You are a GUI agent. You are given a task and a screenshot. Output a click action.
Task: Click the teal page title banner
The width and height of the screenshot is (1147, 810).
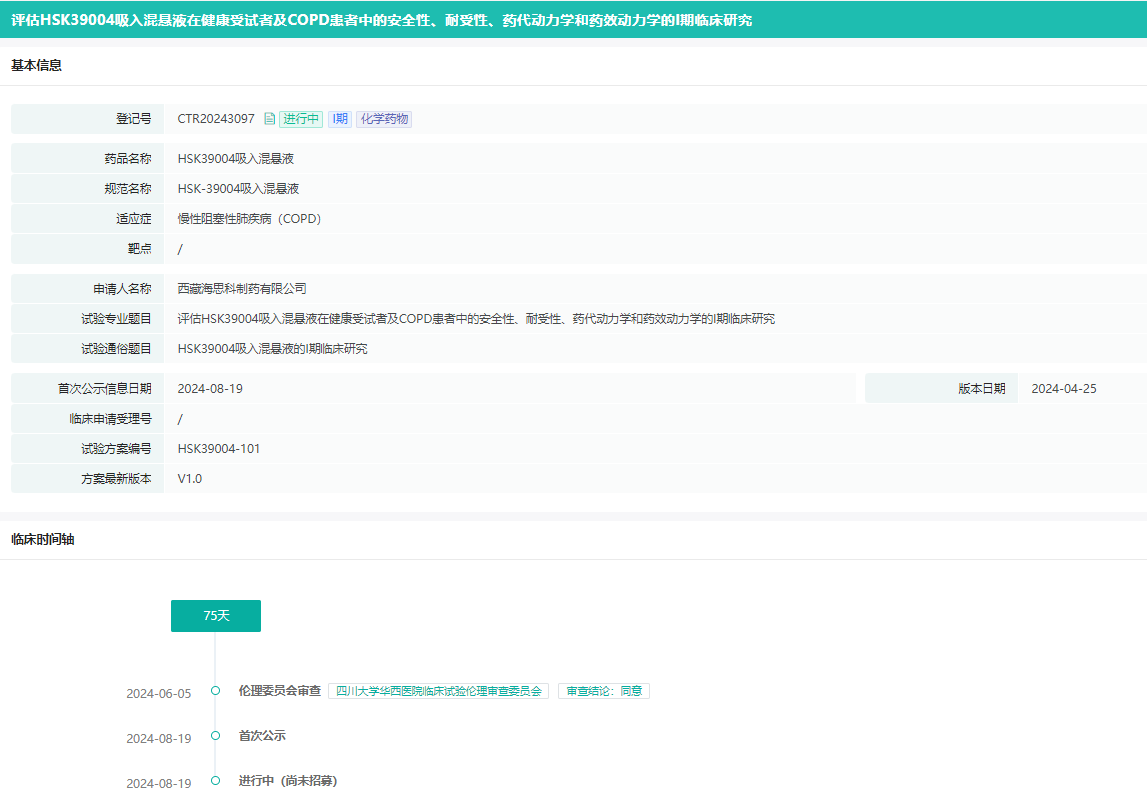573,20
